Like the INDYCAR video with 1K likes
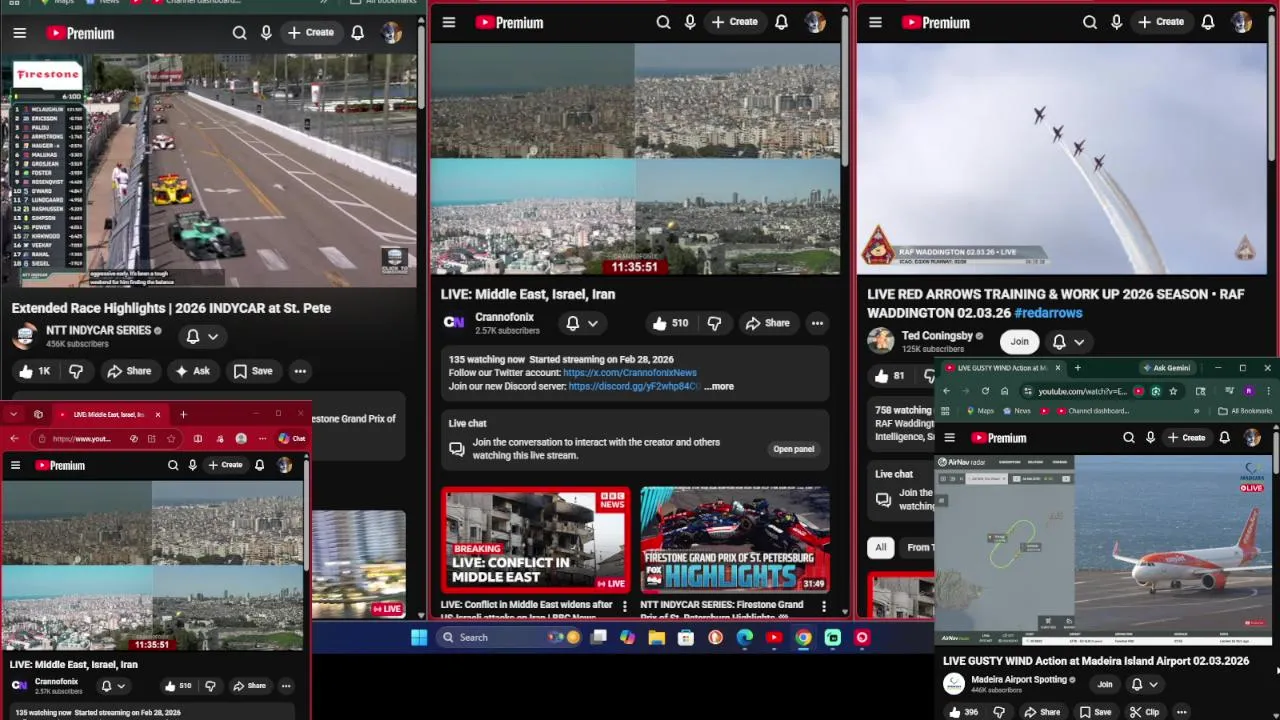1280x720 pixels. 33,371
